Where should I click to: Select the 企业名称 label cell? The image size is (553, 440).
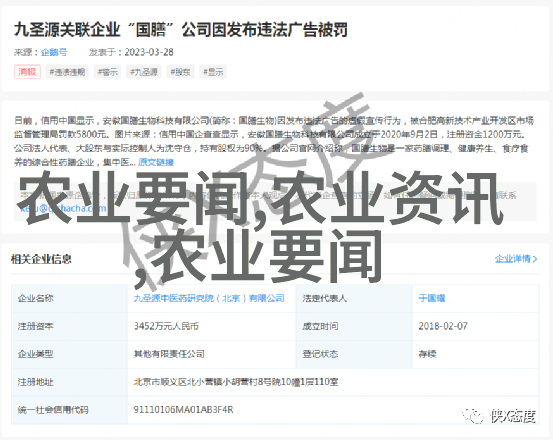[x=69, y=298]
